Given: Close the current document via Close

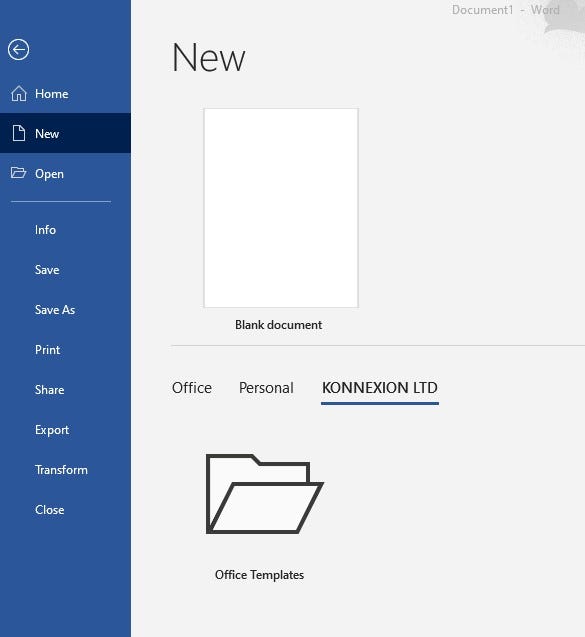Looking at the screenshot, I should click(65, 510).
